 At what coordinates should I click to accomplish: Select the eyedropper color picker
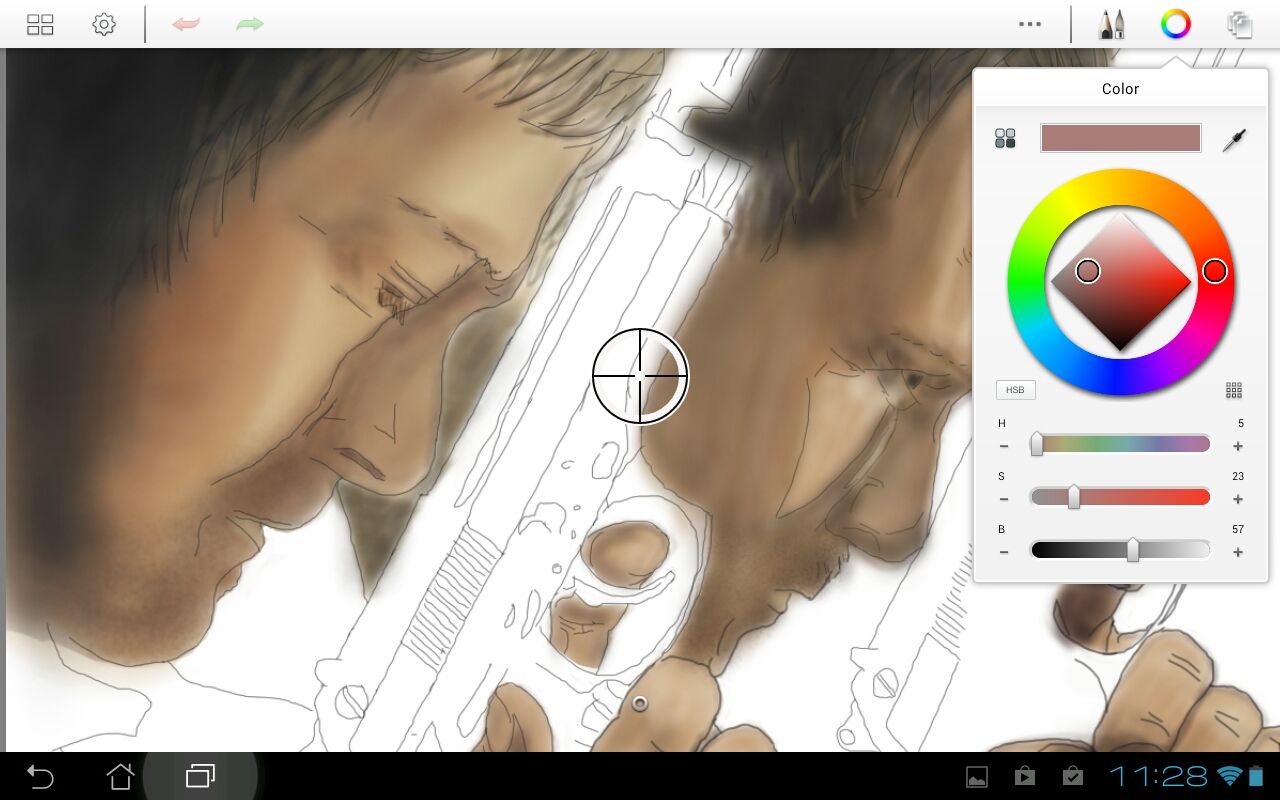point(1235,140)
